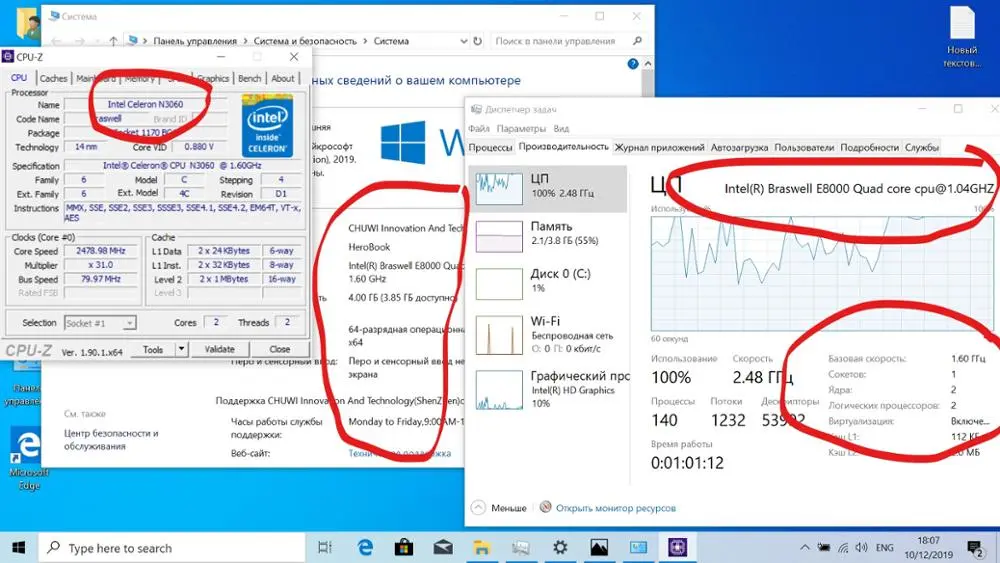Switch the ENG input language indicator
Screen dimensions: 1000x563
point(885,547)
